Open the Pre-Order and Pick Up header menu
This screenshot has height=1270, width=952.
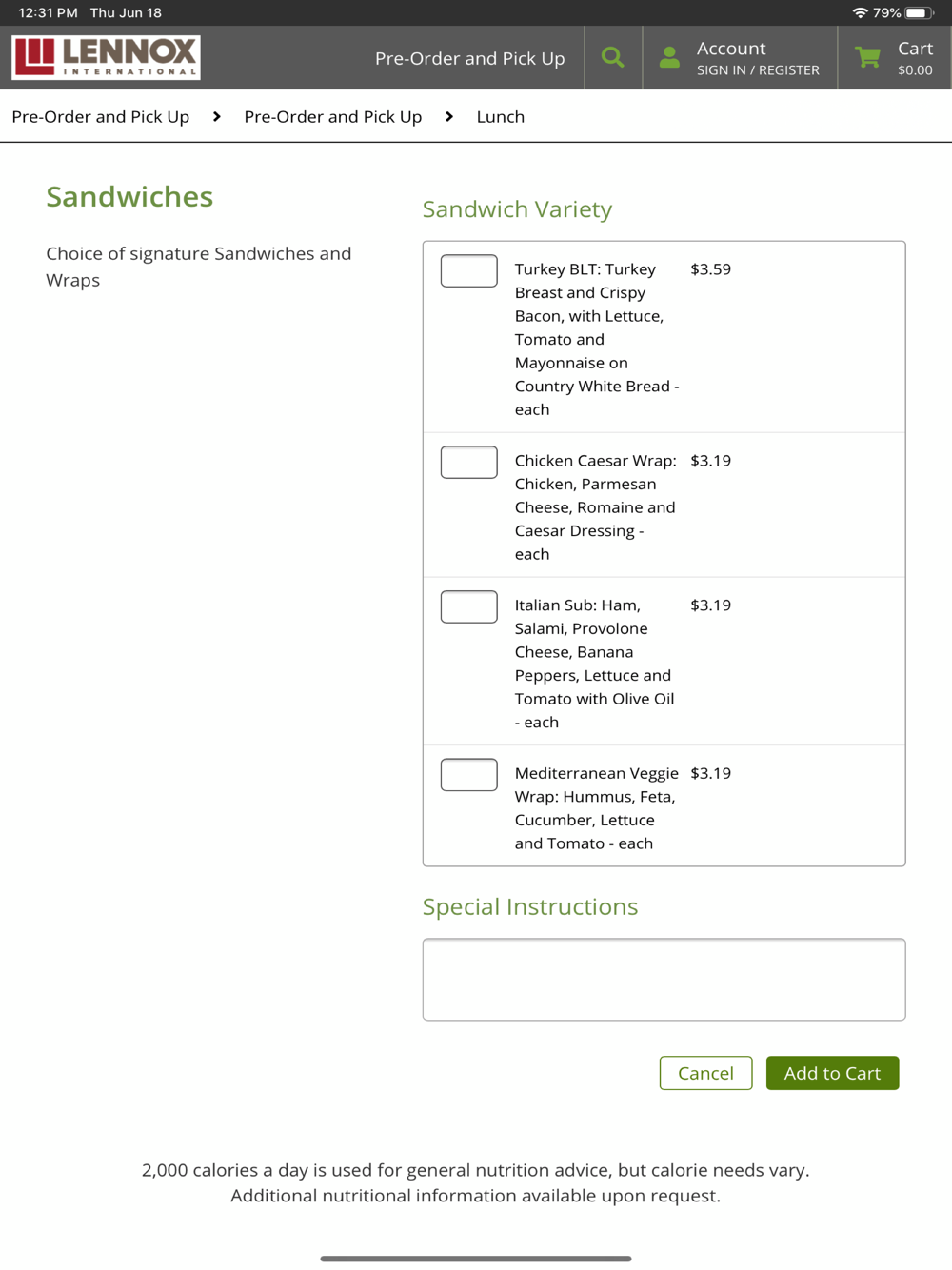click(470, 58)
